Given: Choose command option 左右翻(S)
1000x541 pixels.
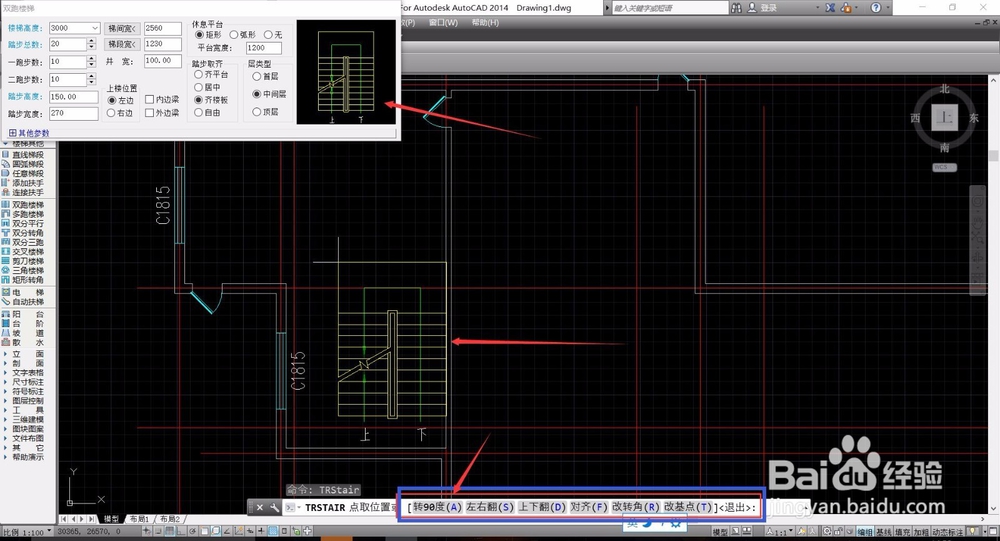Looking at the screenshot, I should 490,507.
